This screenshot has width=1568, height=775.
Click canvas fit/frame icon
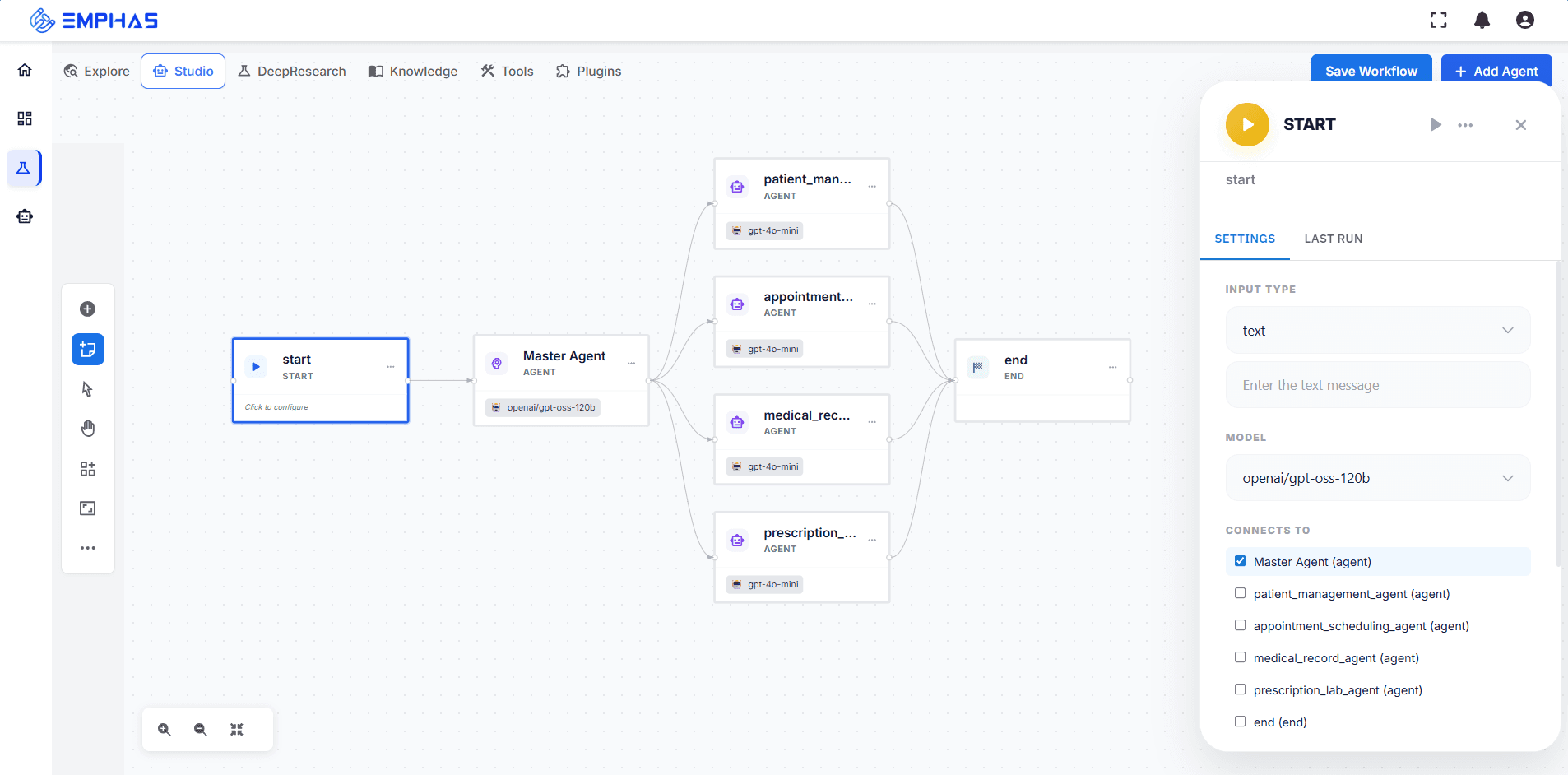point(87,508)
